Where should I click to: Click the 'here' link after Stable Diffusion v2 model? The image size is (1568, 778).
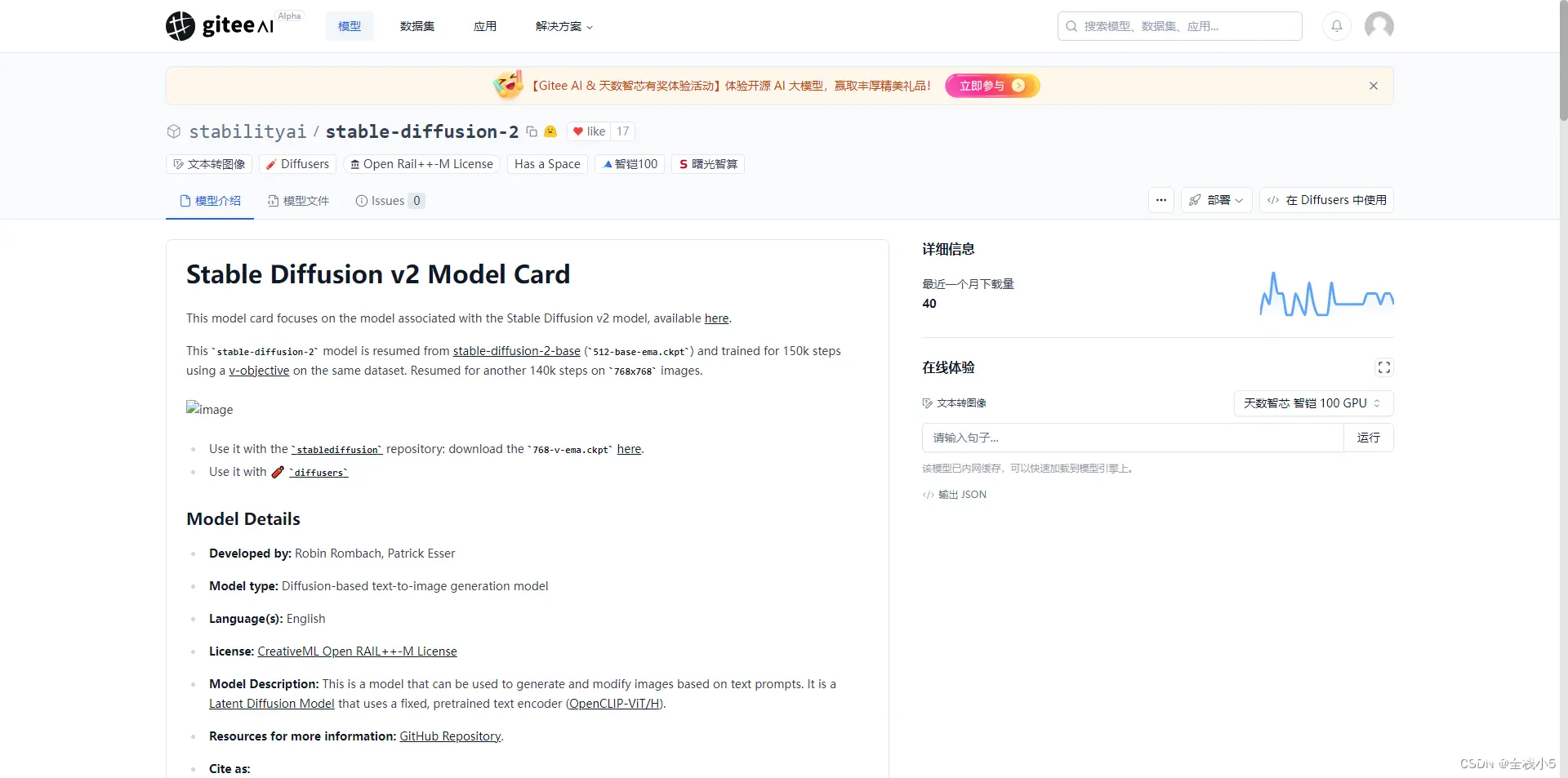716,318
